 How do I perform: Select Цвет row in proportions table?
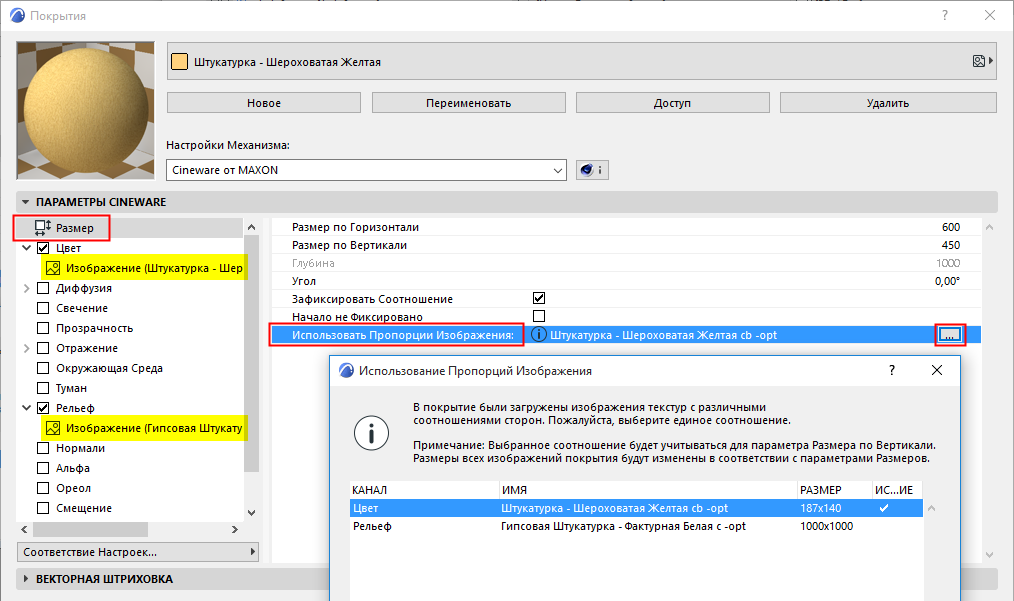[636, 508]
